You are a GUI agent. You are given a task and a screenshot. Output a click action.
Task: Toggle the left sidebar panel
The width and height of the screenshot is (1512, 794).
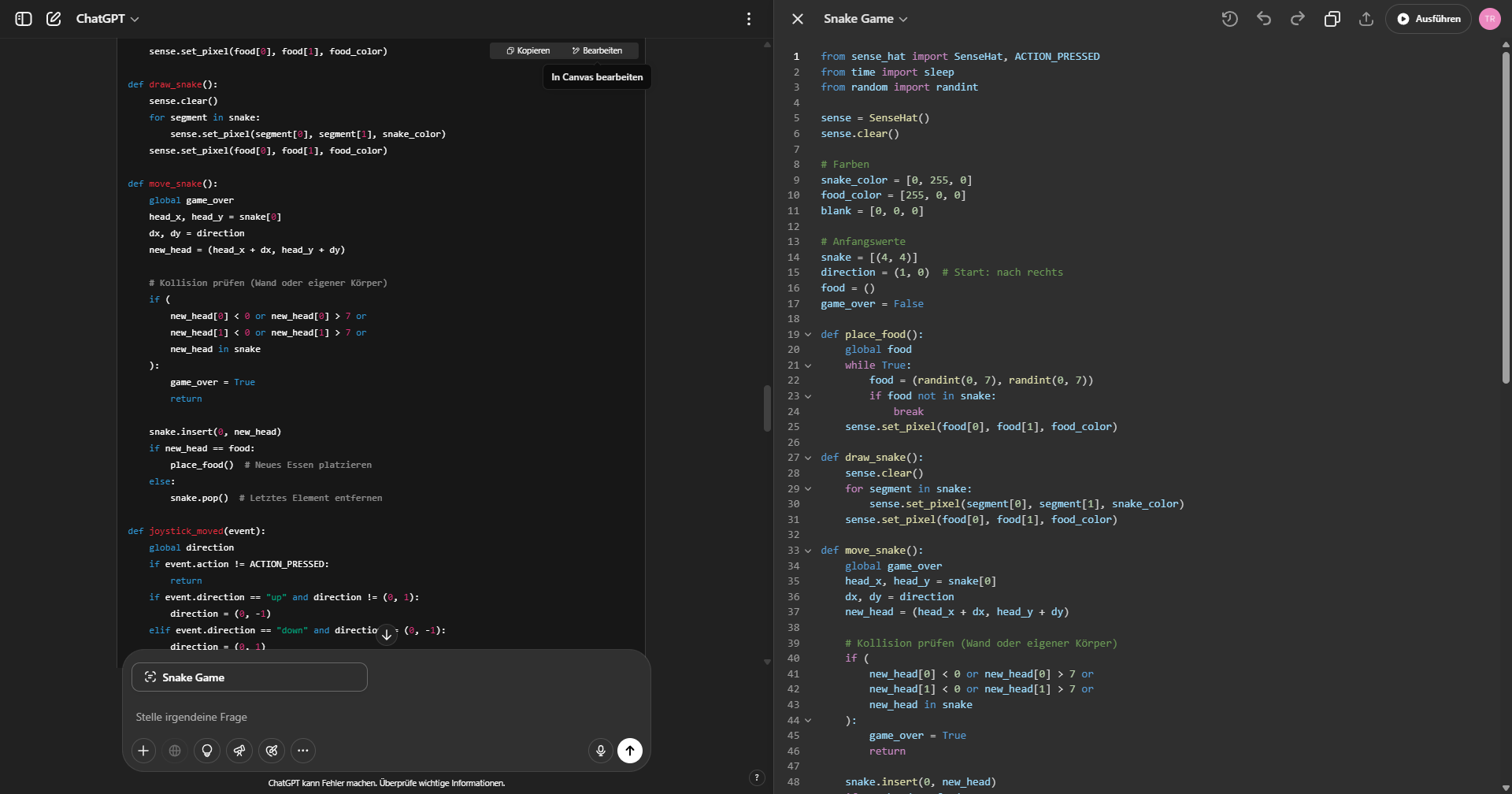click(24, 19)
